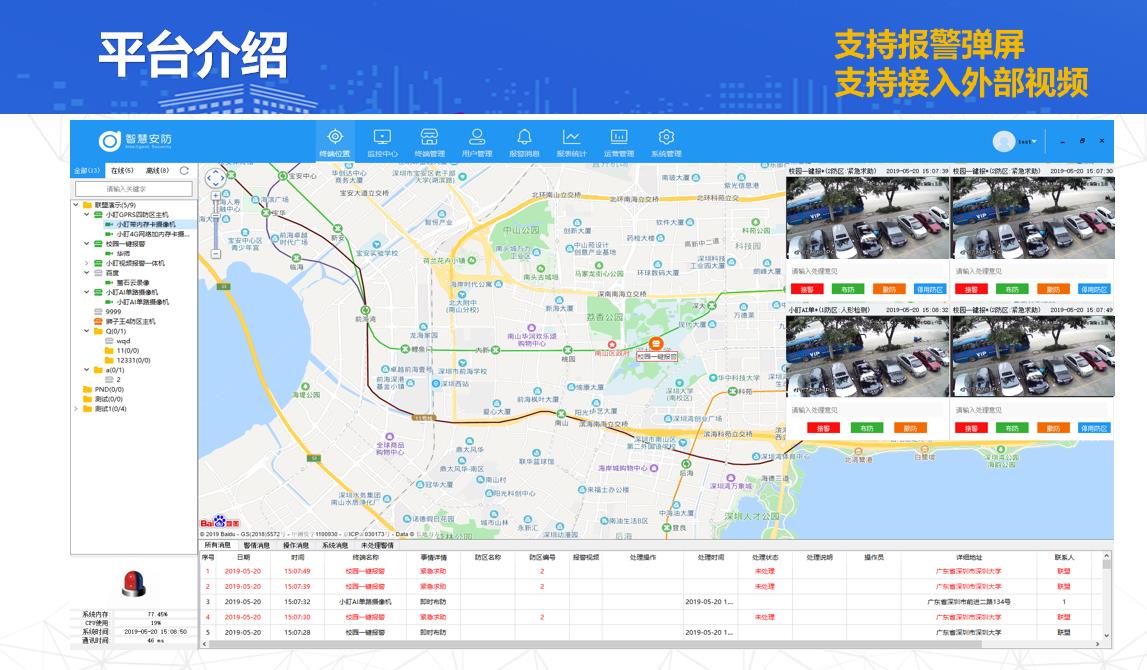The width and height of the screenshot is (1147, 670).
Task: Switch to the 在线(5) device tab
Action: point(122,171)
